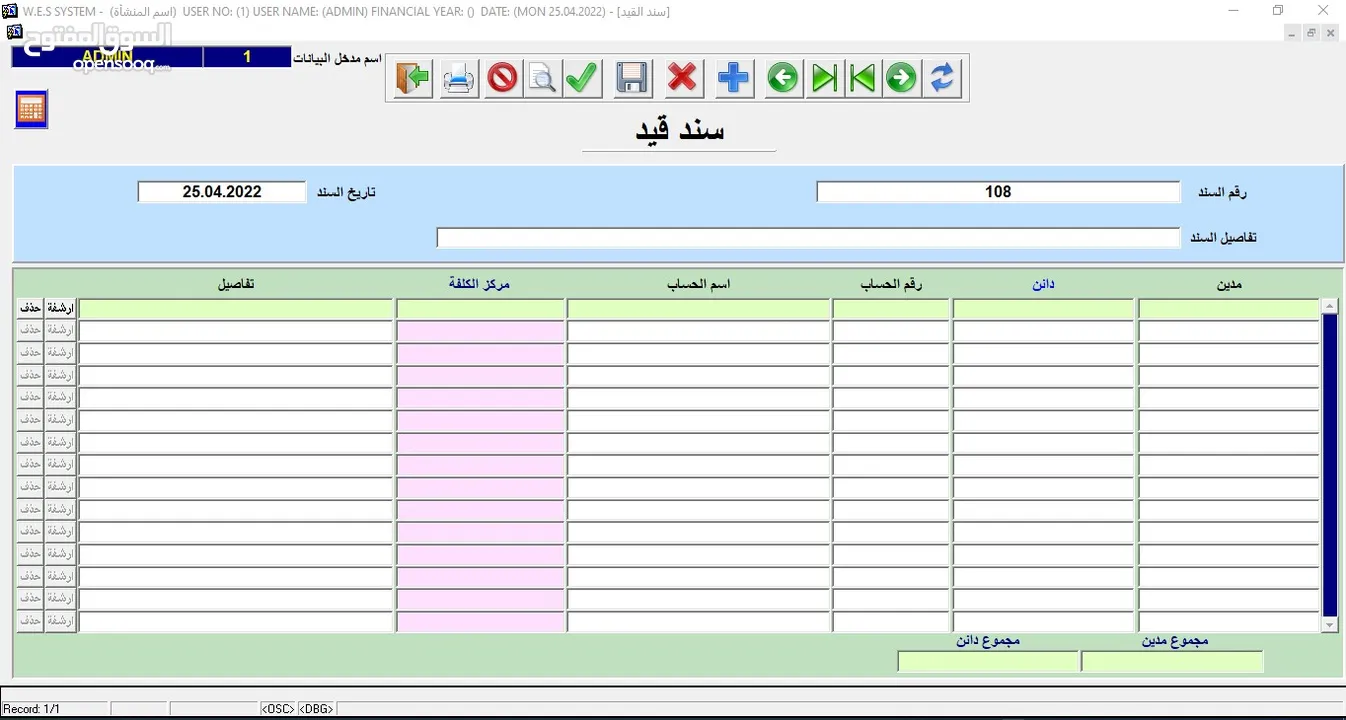The width and height of the screenshot is (1346, 720).
Task: Click حذف button in highlighted green row
Action: [x=31, y=309]
